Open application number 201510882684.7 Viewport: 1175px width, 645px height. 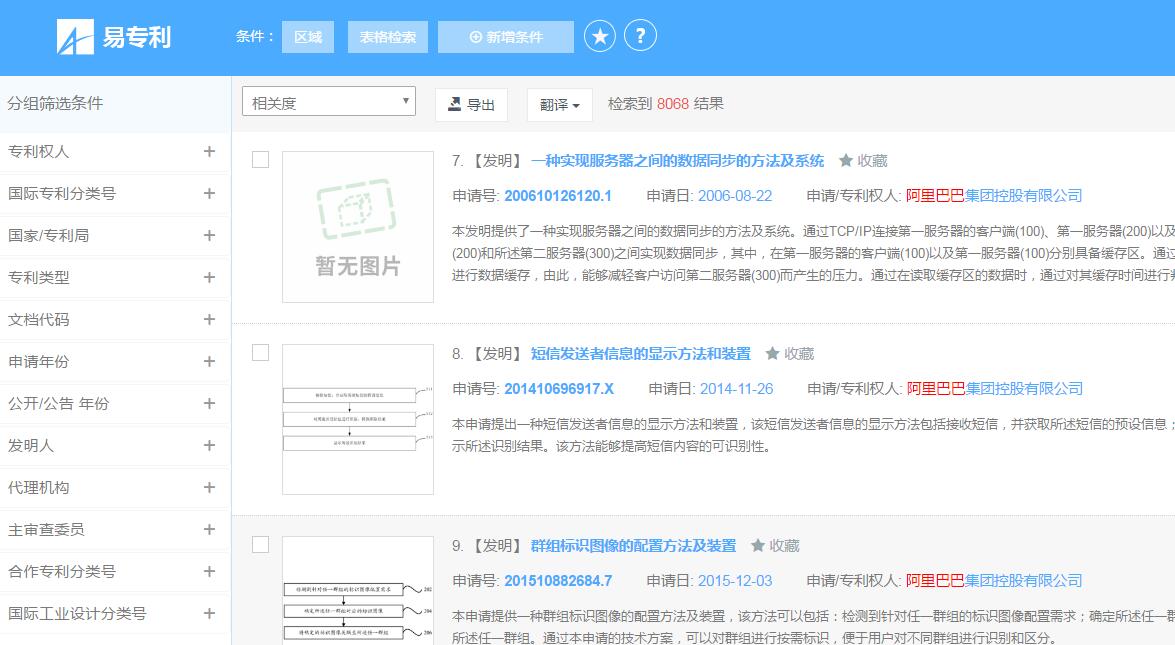pos(558,581)
